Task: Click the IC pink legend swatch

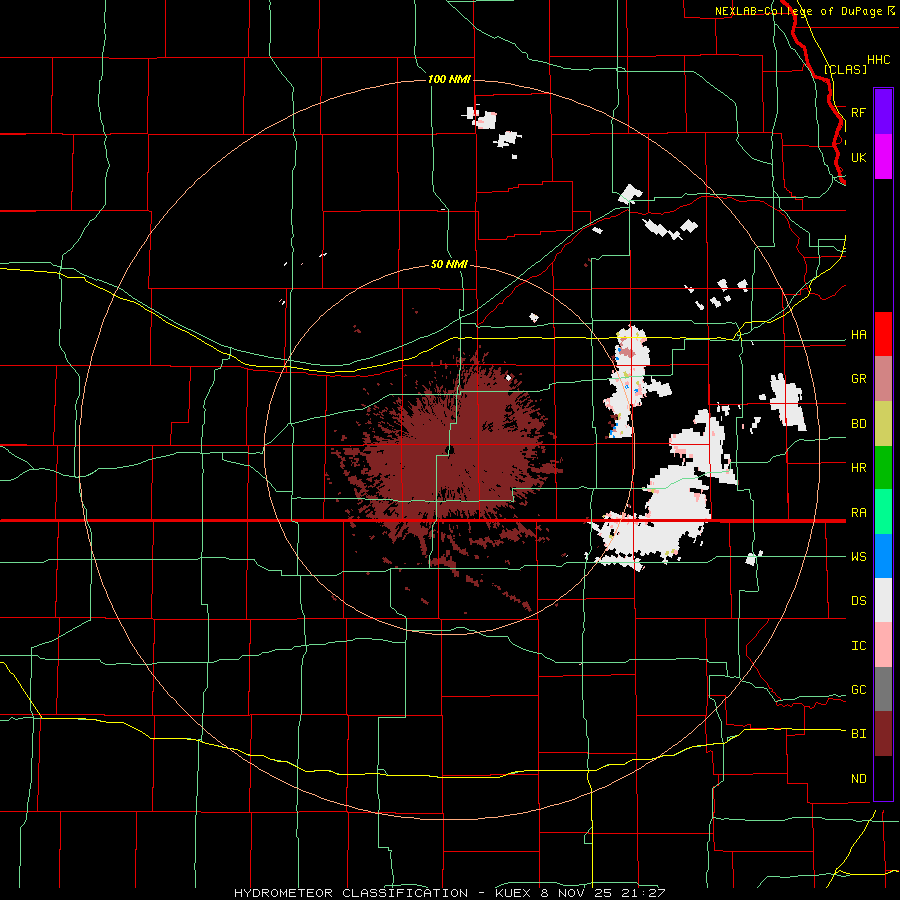Action: 883,645
